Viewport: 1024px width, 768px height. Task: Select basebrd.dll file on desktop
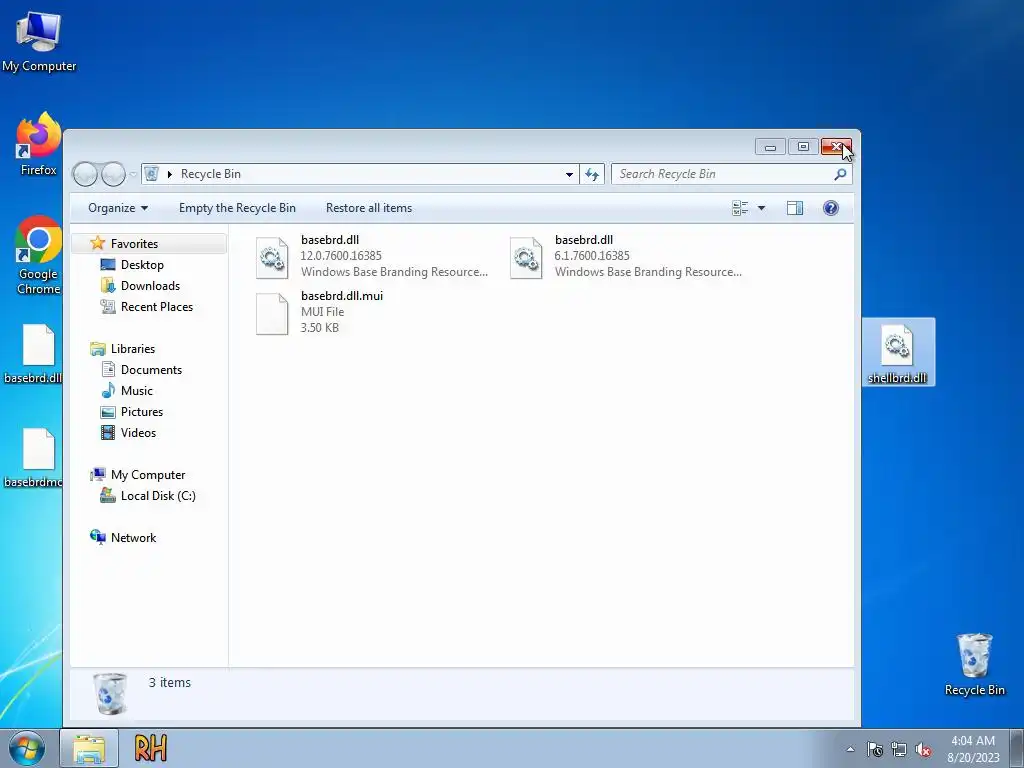click(x=34, y=353)
